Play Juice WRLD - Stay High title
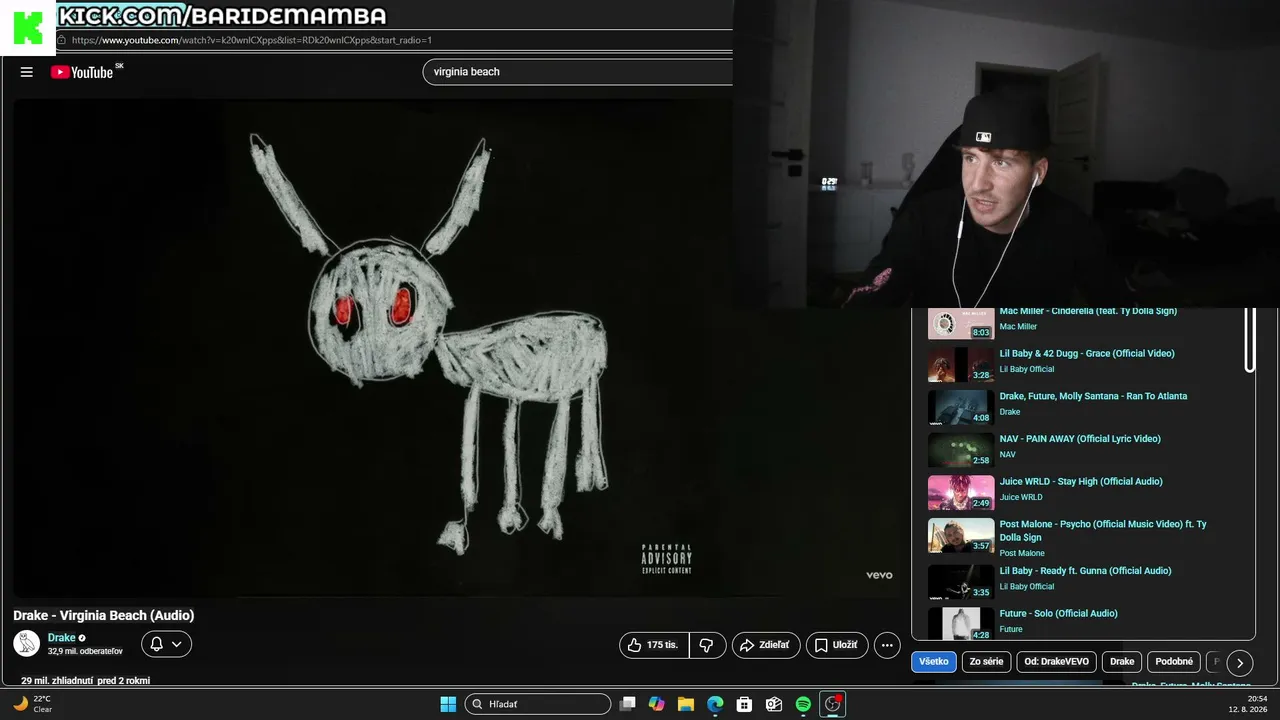This screenshot has height=720, width=1280. pyautogui.click(x=1081, y=481)
